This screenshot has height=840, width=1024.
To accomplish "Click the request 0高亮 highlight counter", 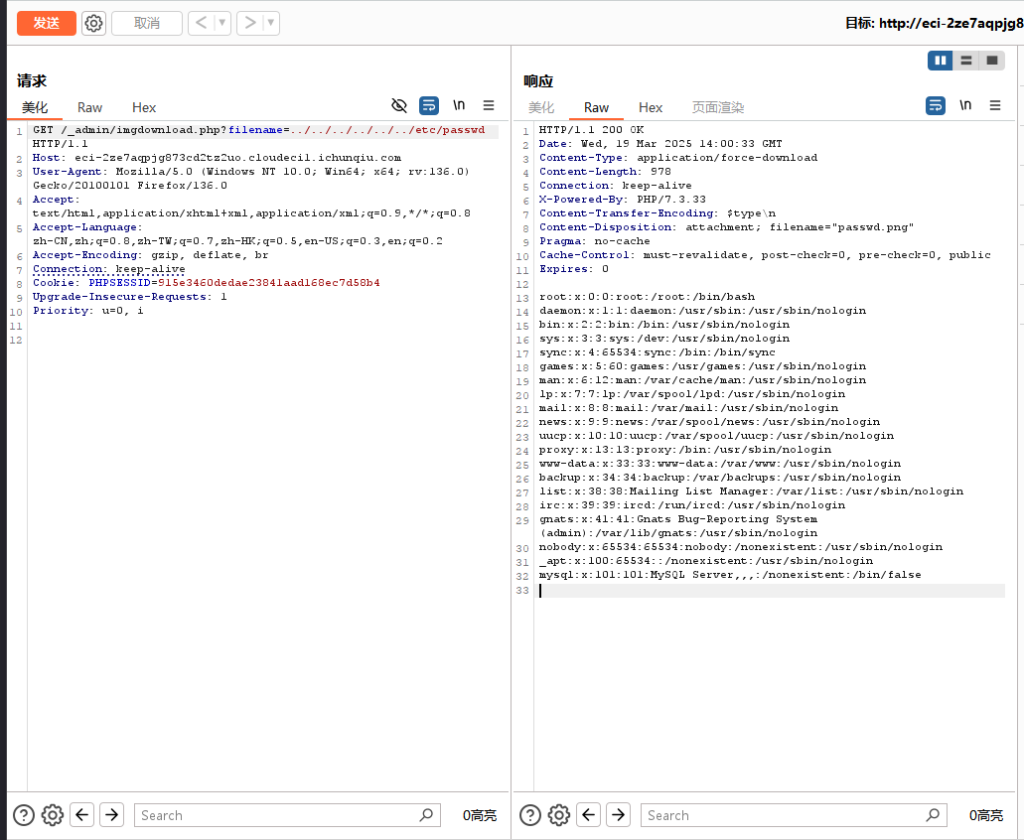I will coord(479,815).
